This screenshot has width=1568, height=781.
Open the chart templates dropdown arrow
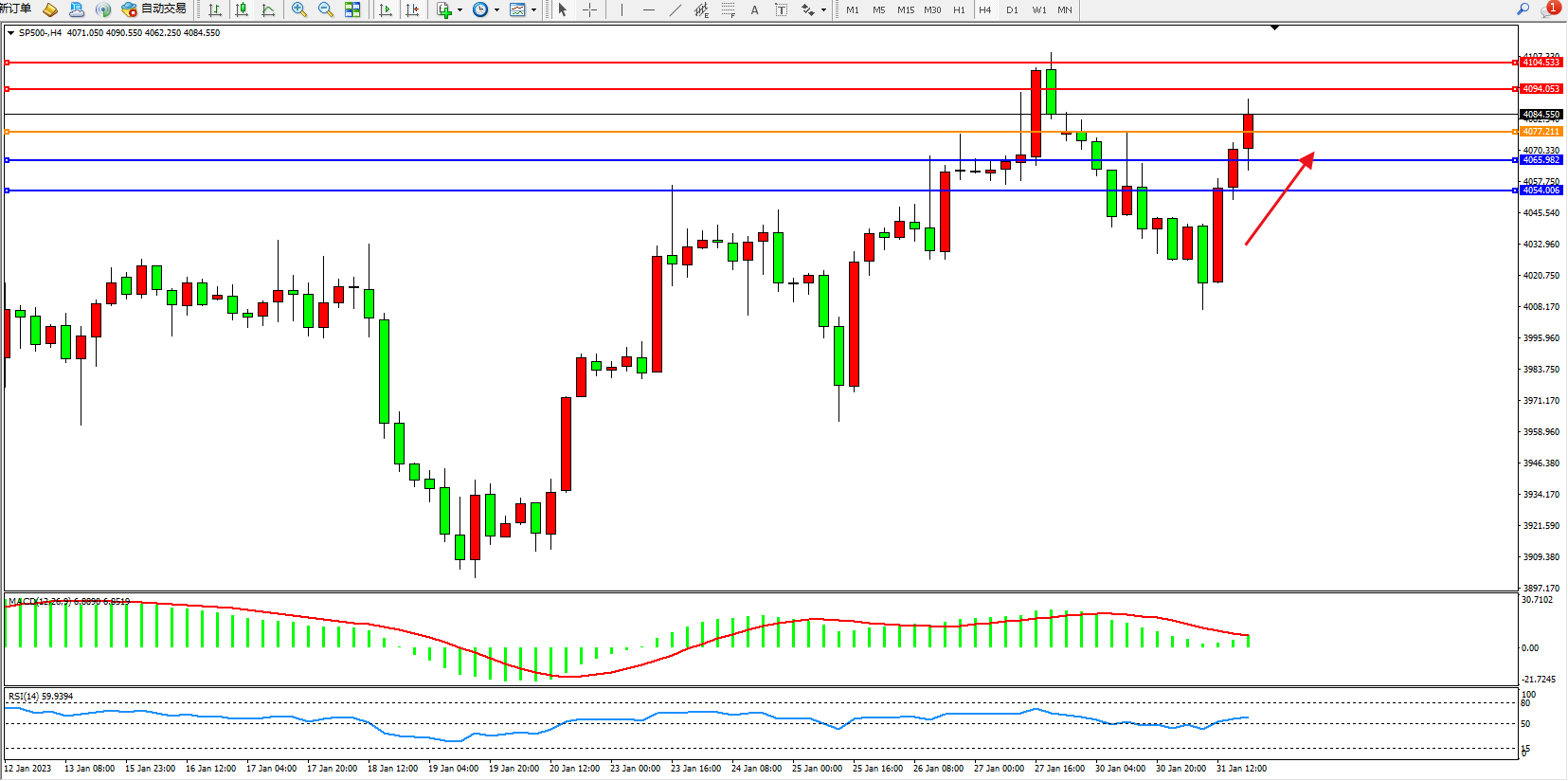tap(534, 10)
